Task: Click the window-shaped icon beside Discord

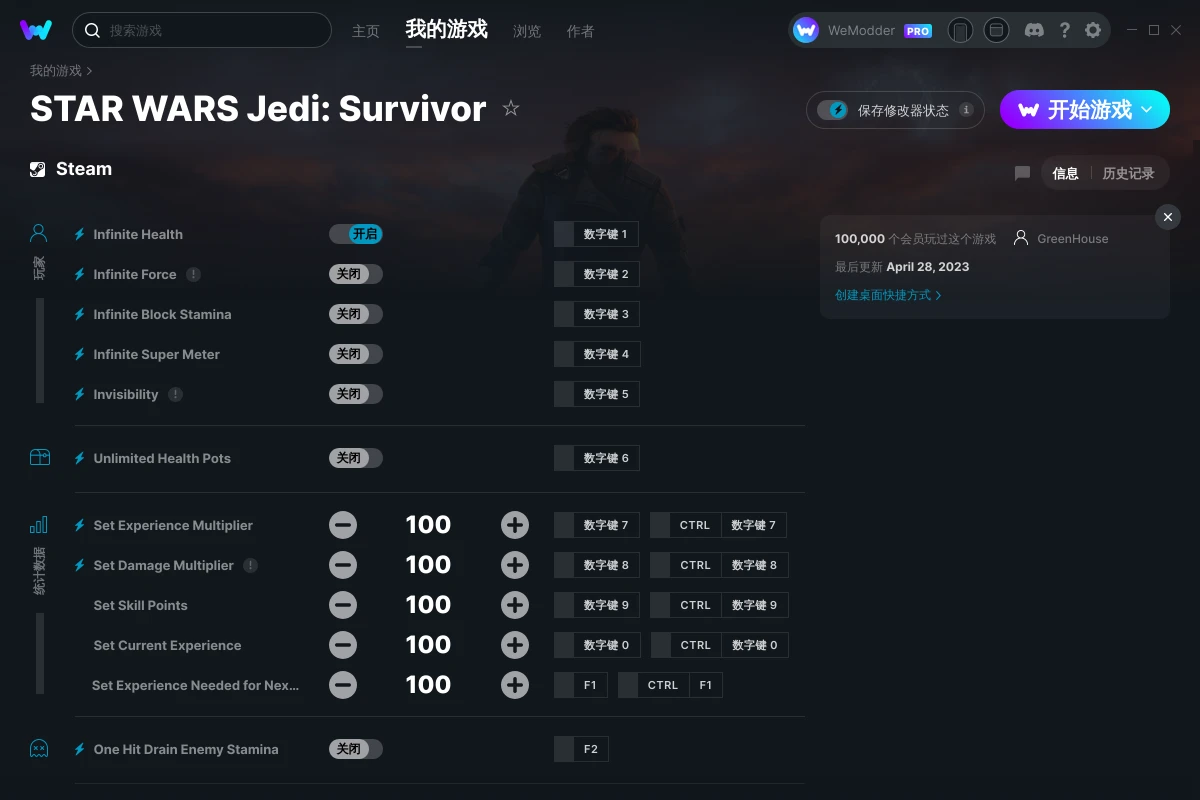Action: point(996,30)
